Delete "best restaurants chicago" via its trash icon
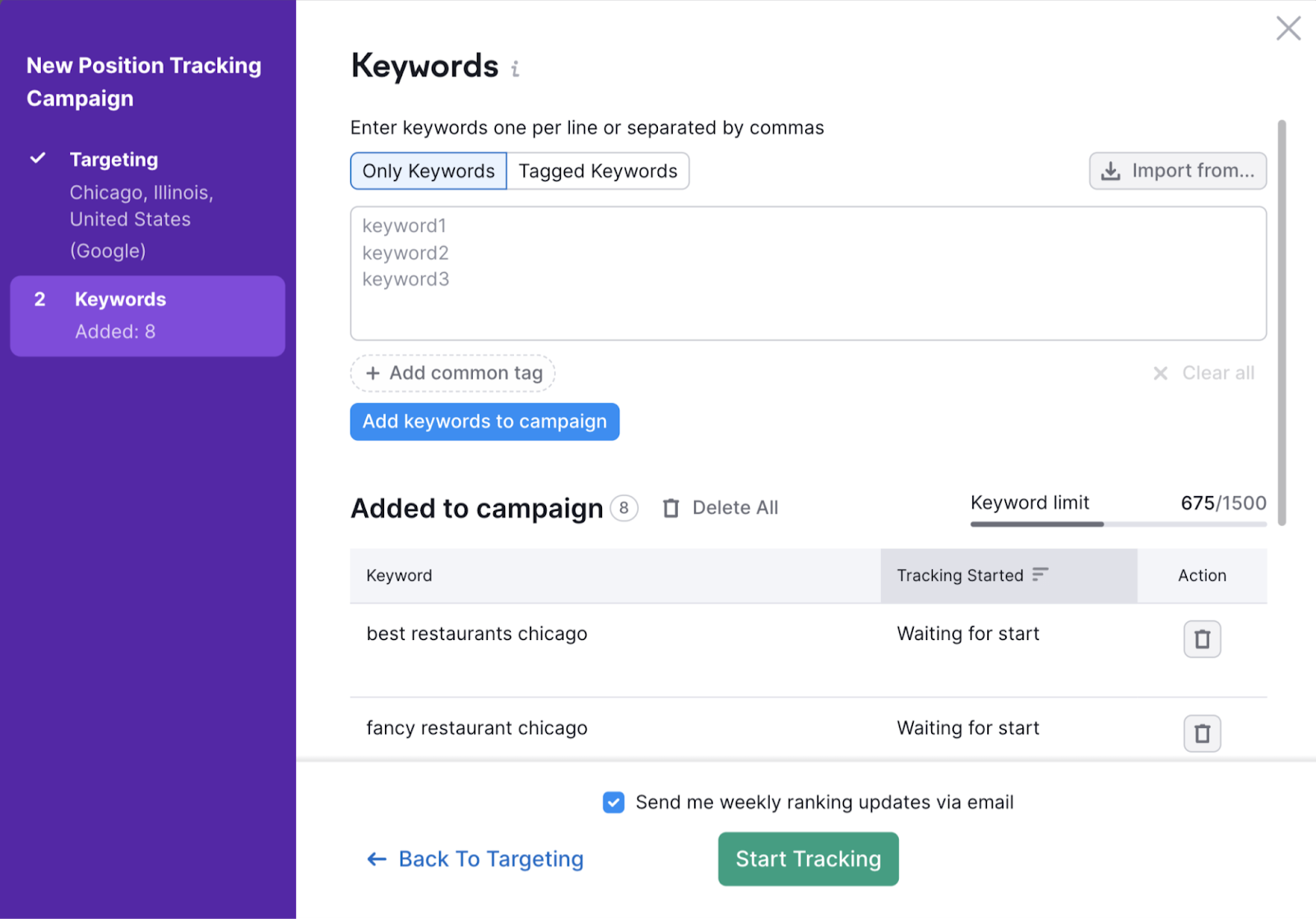Screen dimensions: 1316x919 pos(1202,639)
